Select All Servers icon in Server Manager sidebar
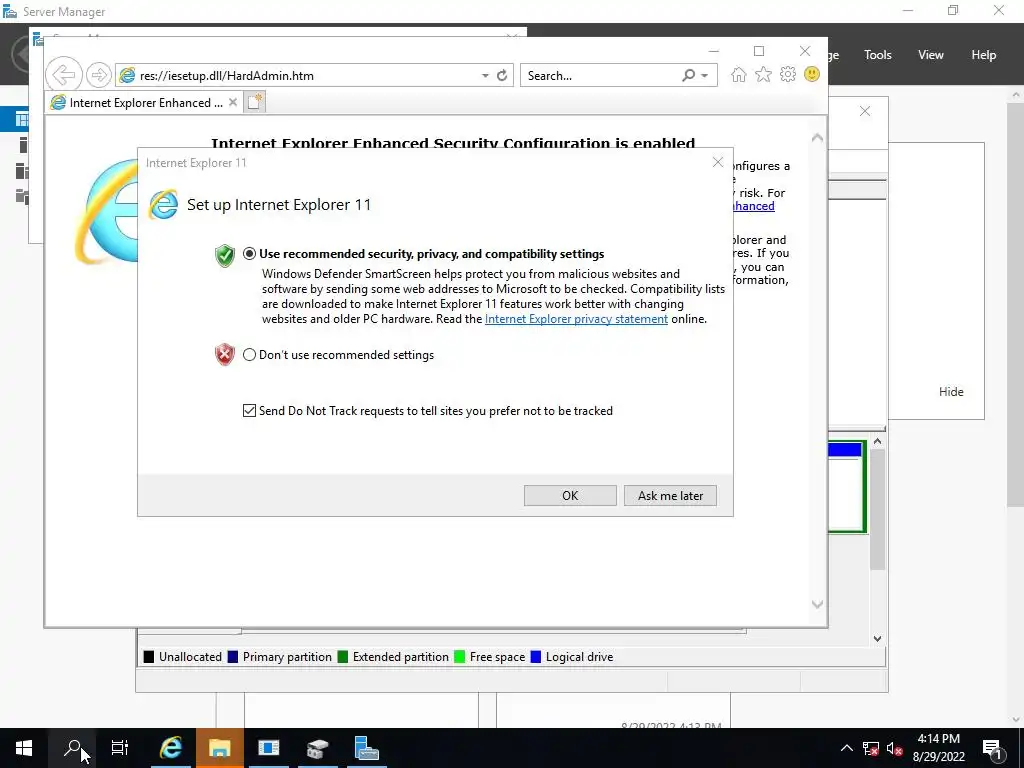This screenshot has width=1024, height=768. (x=22, y=170)
